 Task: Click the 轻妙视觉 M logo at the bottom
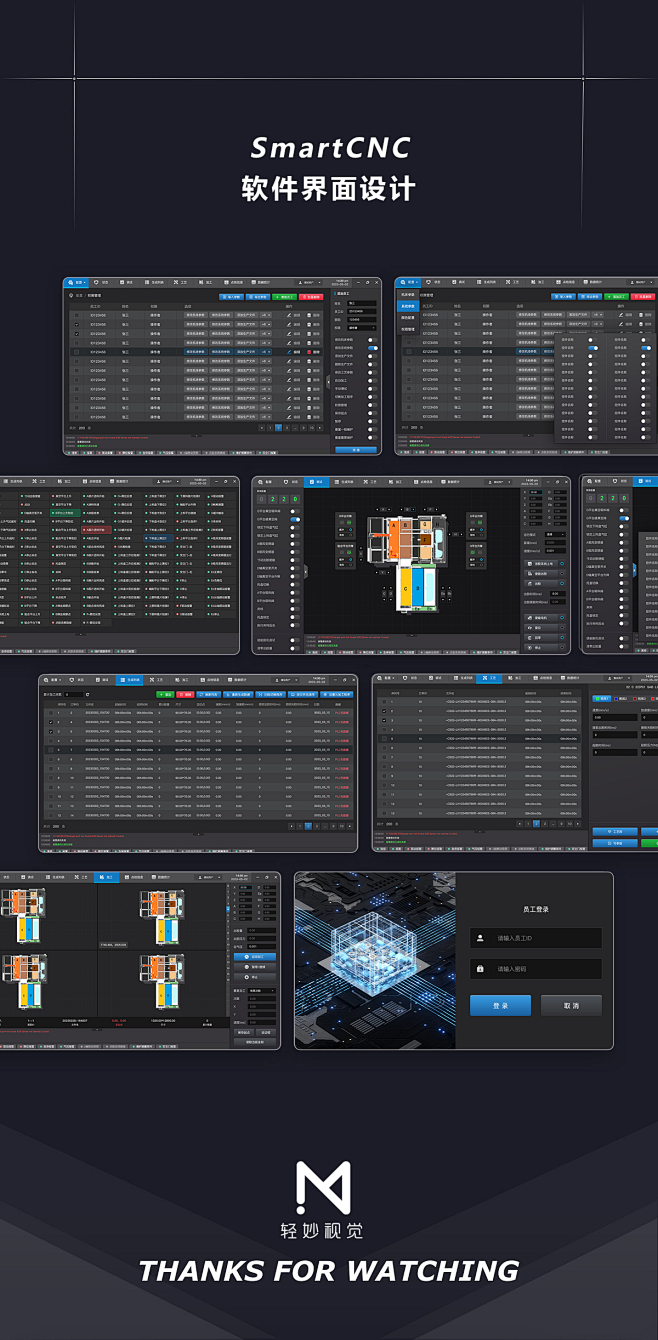click(323, 1189)
